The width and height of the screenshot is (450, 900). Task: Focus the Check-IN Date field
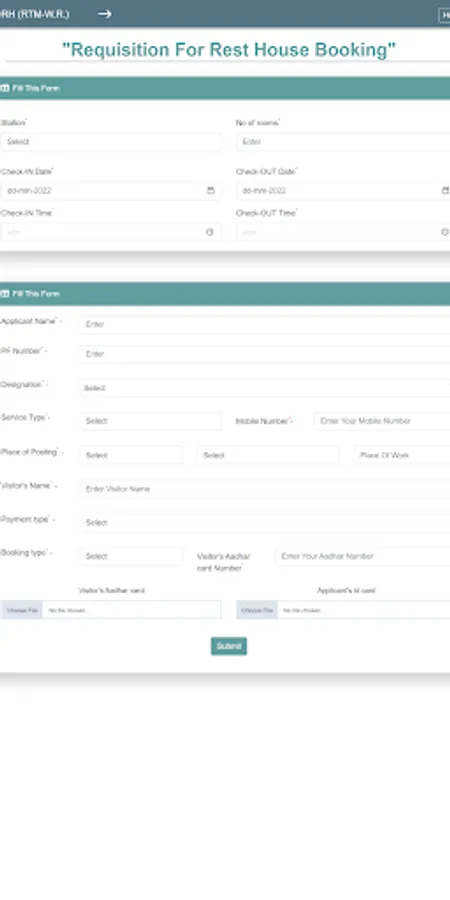(111, 191)
